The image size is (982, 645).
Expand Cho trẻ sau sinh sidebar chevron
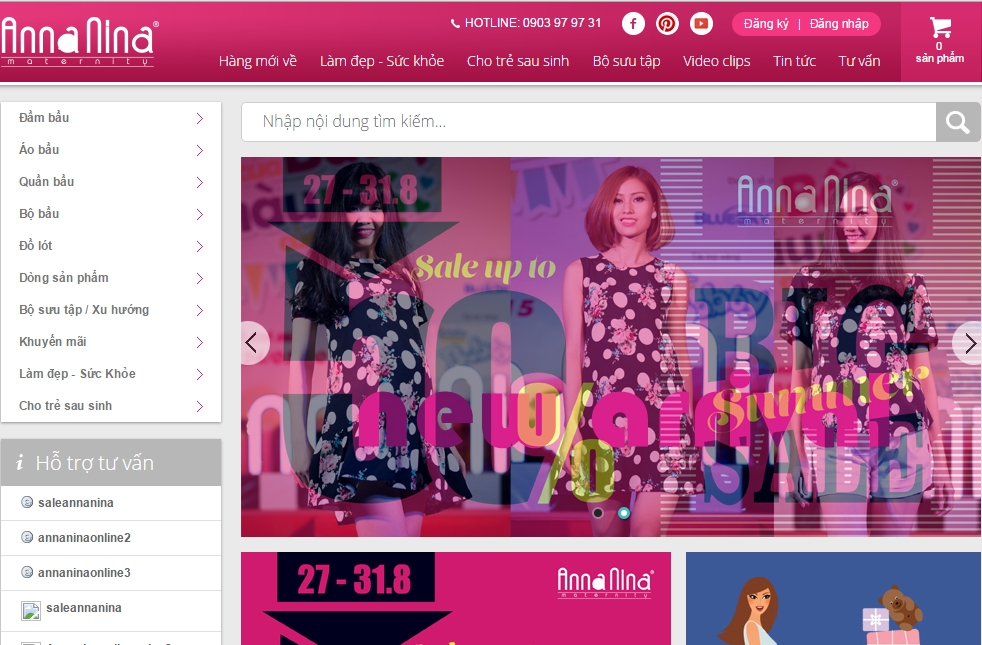(x=200, y=406)
